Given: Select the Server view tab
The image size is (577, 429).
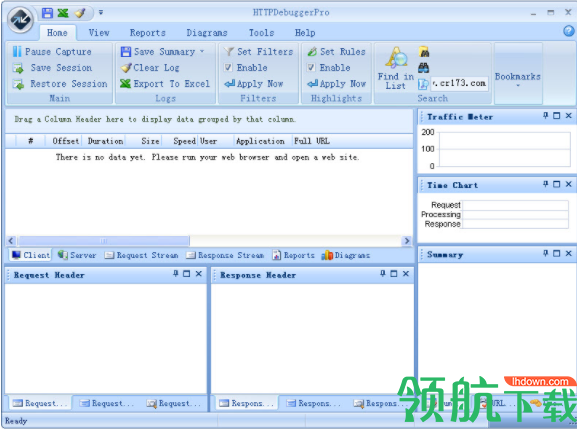Looking at the screenshot, I should point(77,255).
